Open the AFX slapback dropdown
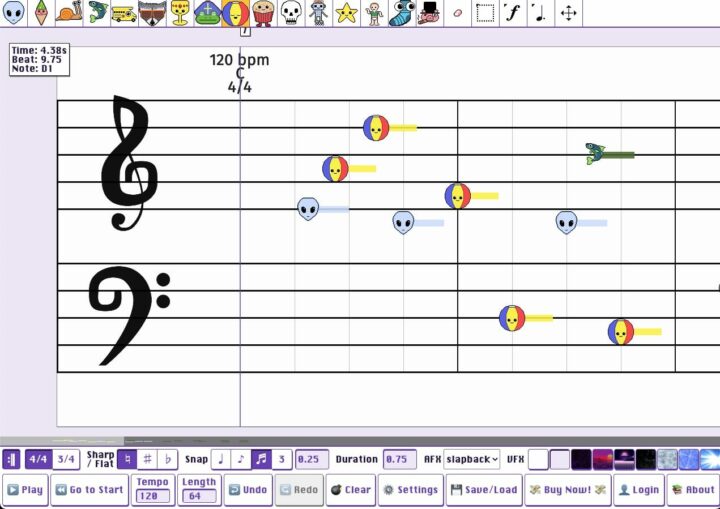The image size is (720, 509). click(471, 459)
